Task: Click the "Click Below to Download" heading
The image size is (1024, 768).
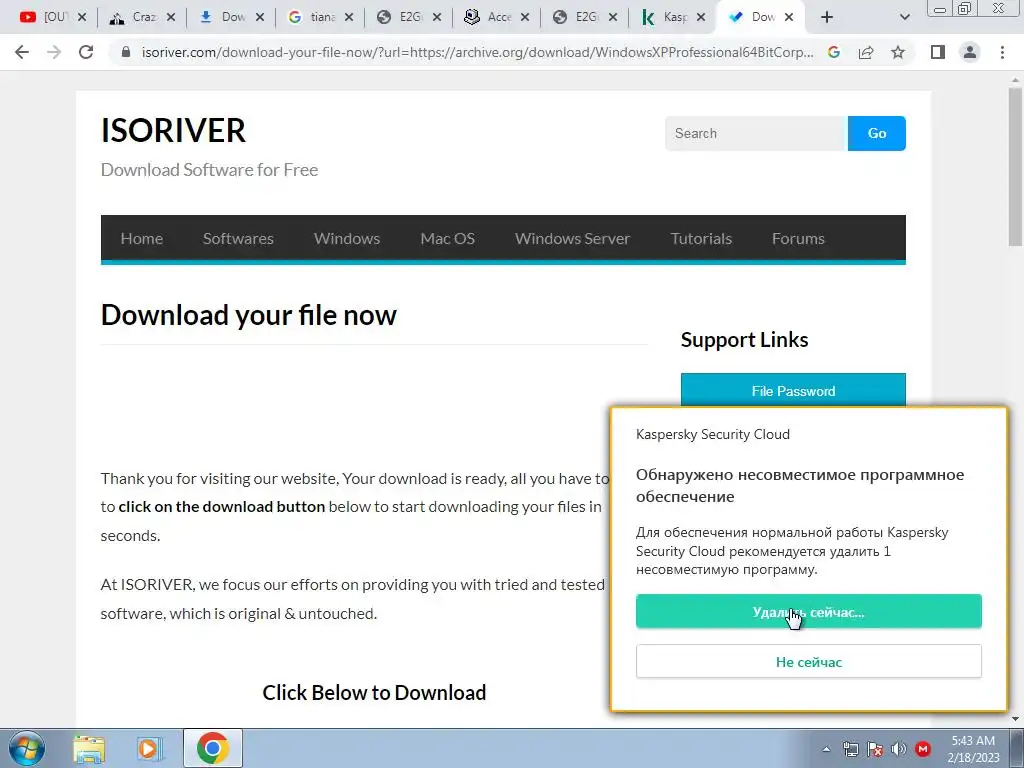Action: 374,692
